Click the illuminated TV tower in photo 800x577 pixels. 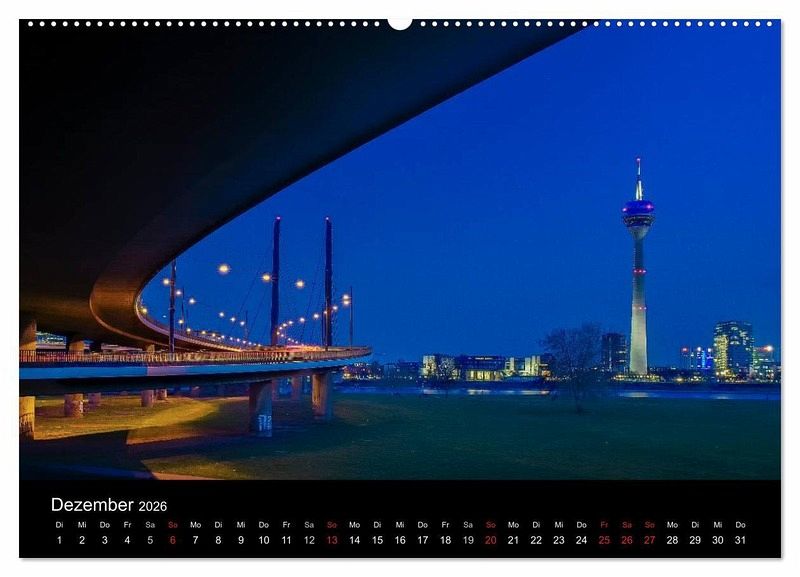tap(638, 270)
